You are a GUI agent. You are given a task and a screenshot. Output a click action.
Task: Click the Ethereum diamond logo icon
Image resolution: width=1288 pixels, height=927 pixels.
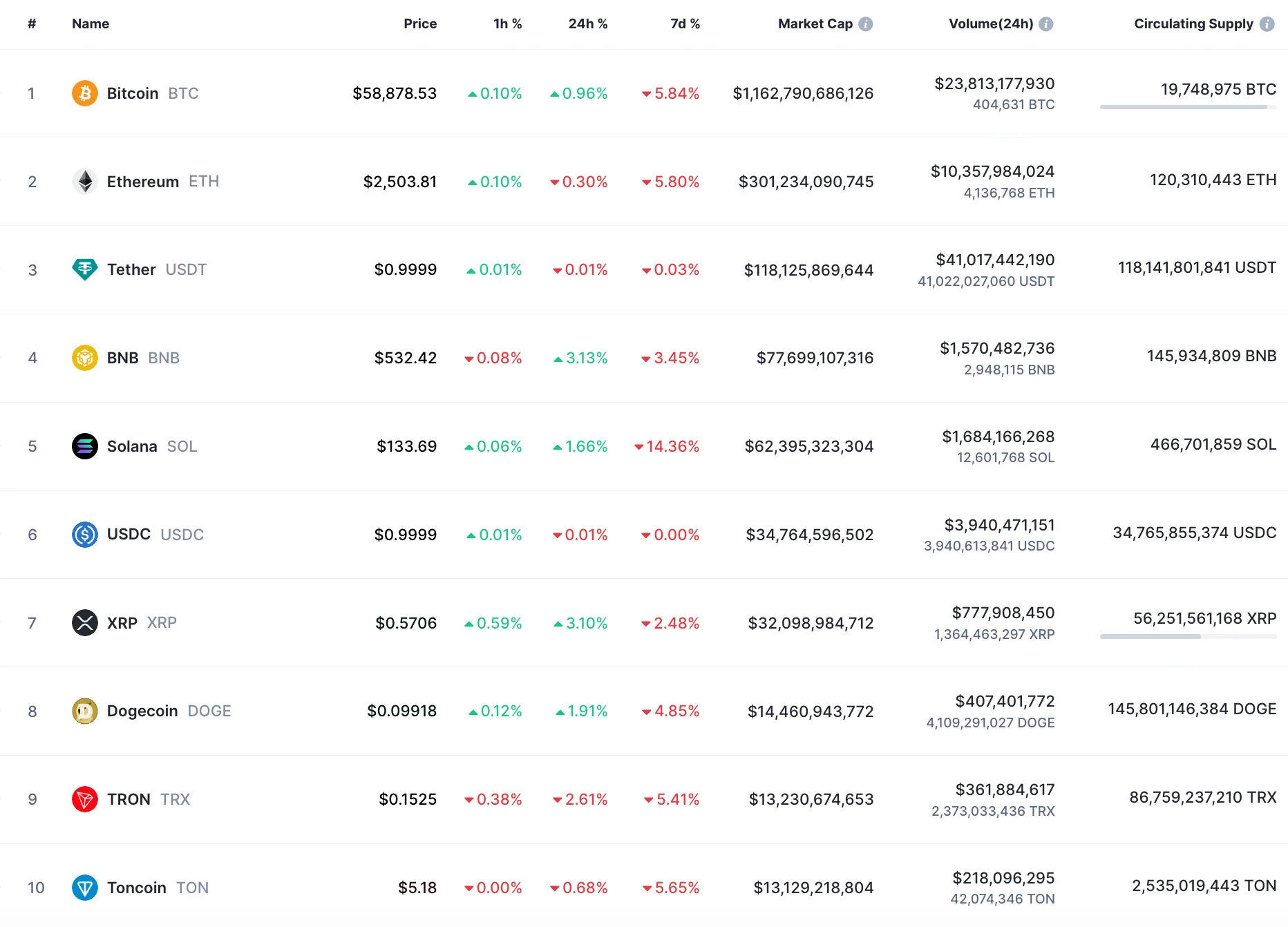coord(84,182)
